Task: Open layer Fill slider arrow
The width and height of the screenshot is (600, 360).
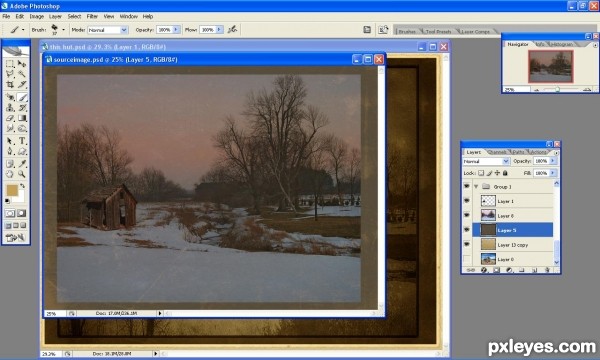Action: [x=553, y=173]
